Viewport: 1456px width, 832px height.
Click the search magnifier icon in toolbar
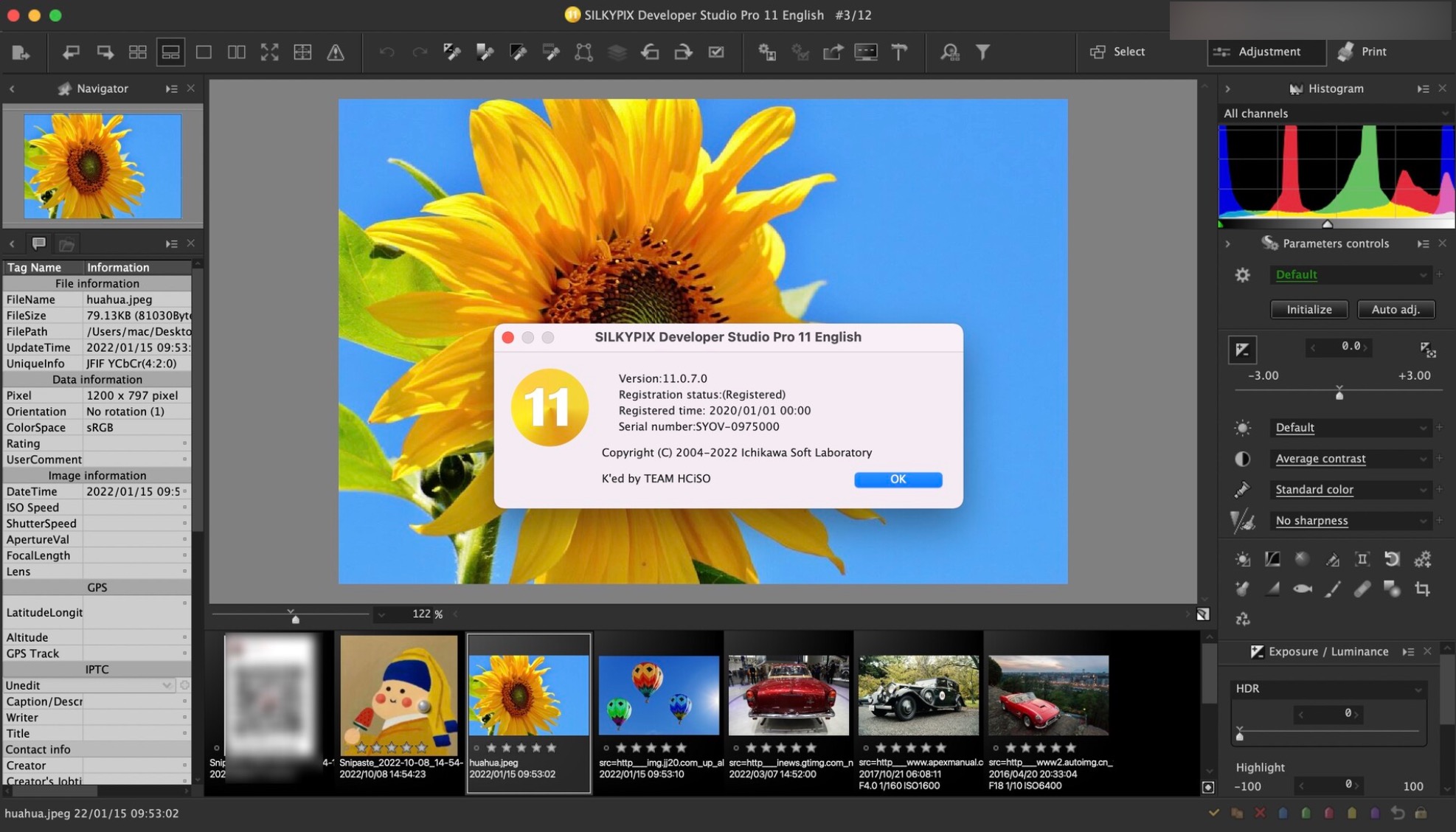pyautogui.click(x=950, y=52)
